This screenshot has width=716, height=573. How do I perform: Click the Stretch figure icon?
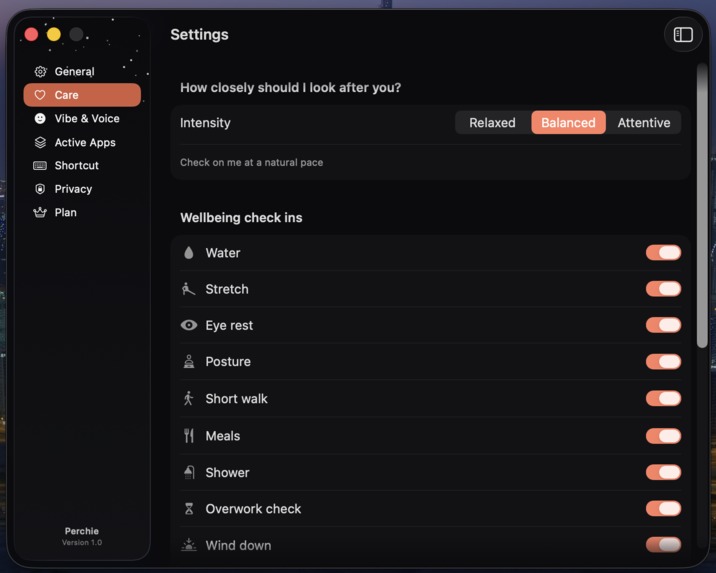click(x=189, y=289)
